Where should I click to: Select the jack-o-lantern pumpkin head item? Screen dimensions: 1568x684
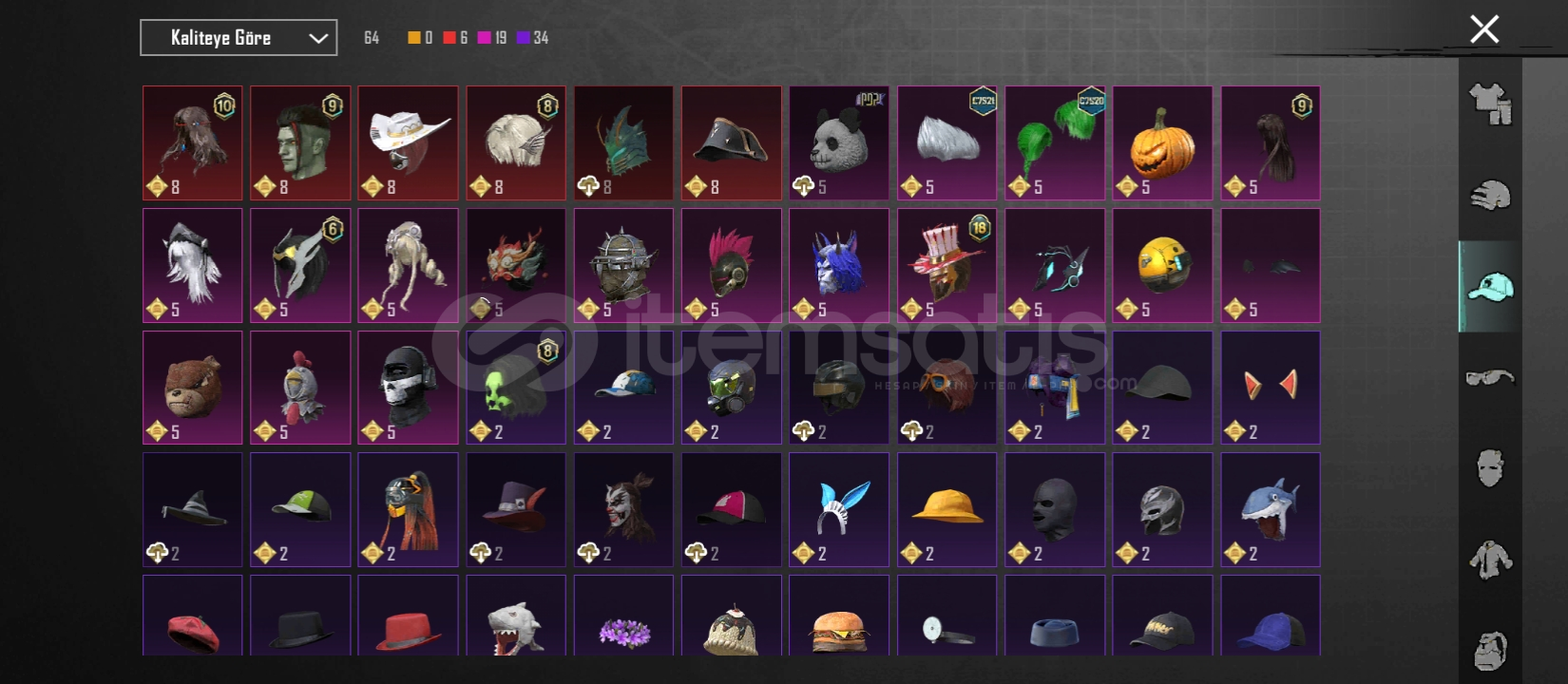[1162, 142]
